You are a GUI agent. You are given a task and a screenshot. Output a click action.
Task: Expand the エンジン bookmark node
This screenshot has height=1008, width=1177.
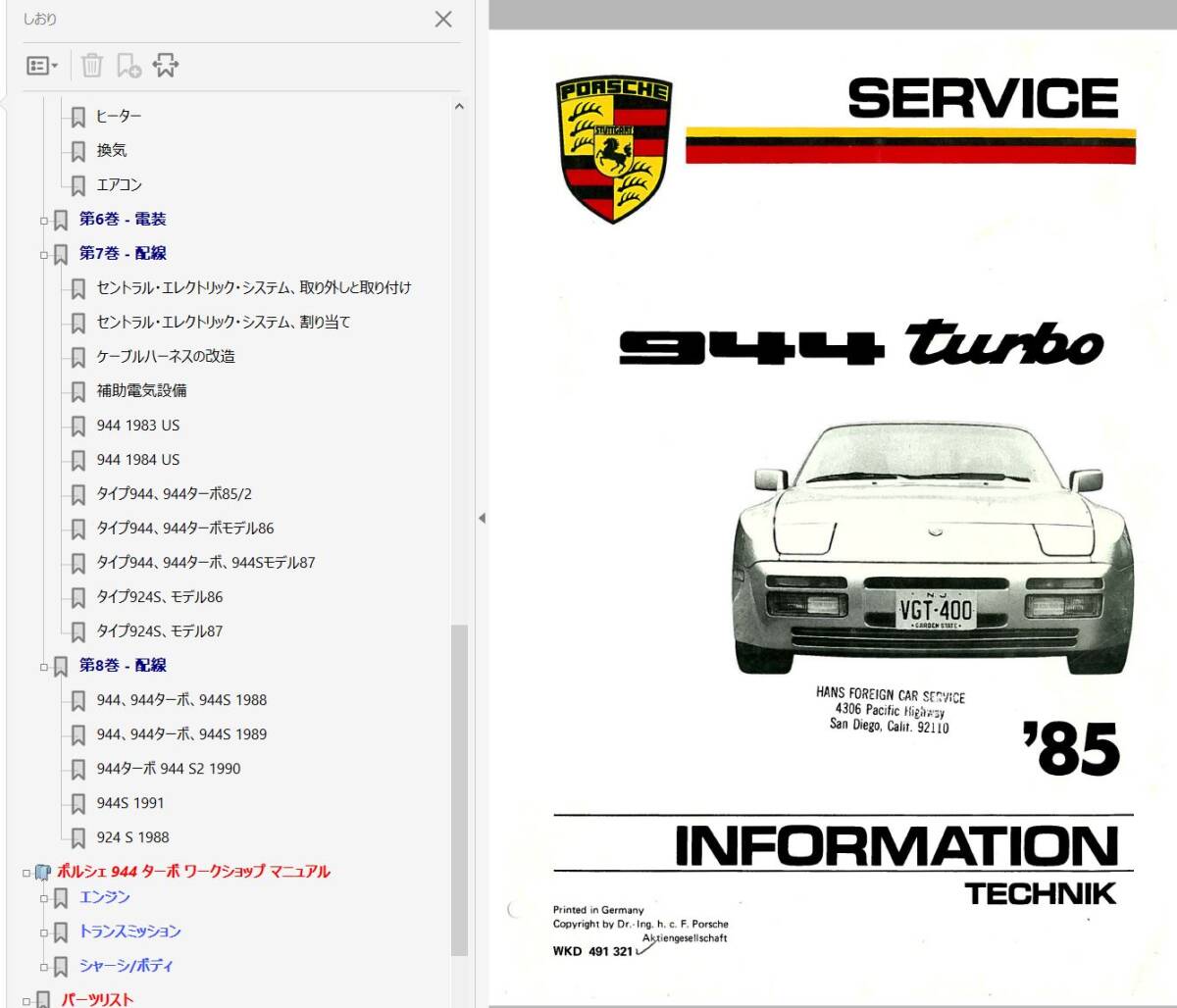43,897
